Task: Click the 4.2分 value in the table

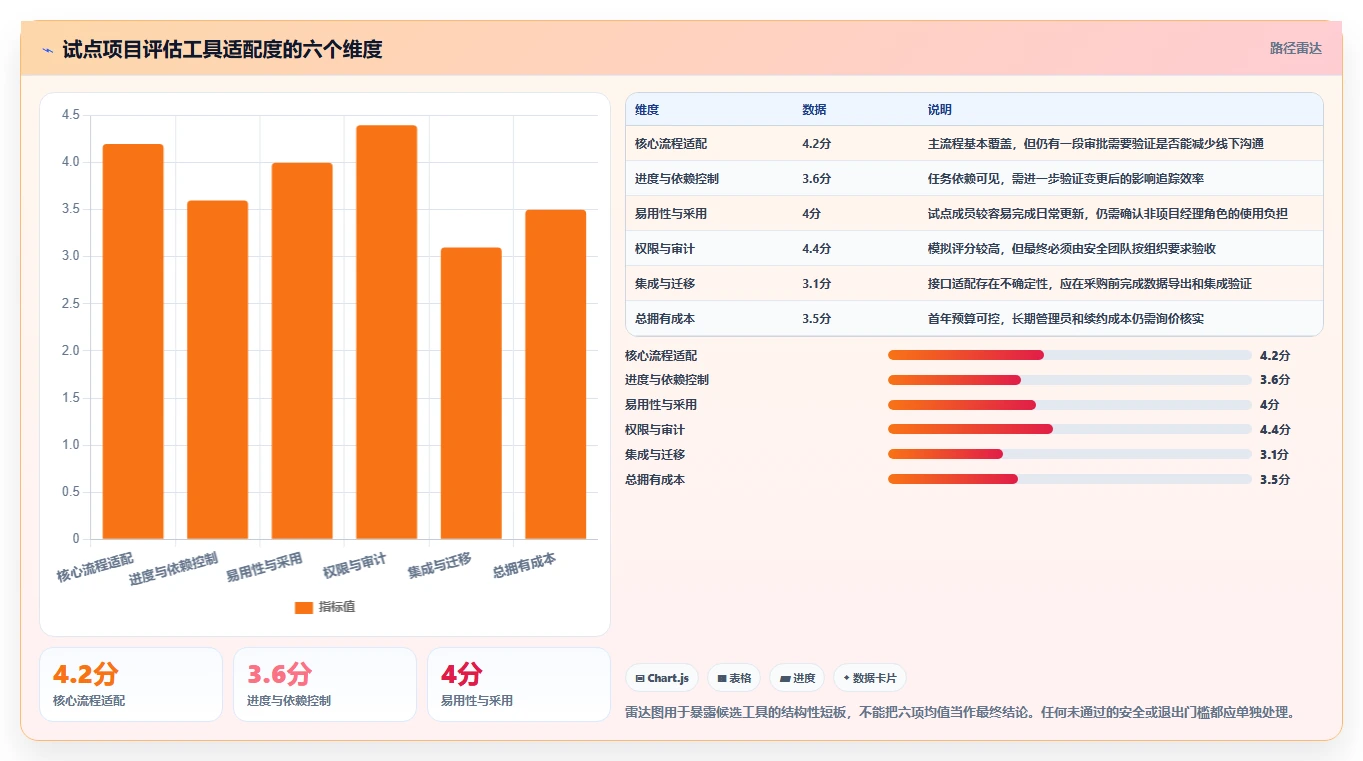Action: click(816, 144)
